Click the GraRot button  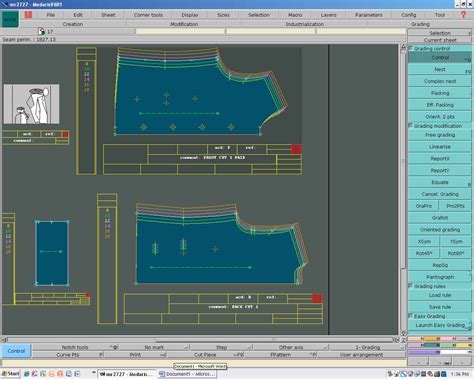440,218
